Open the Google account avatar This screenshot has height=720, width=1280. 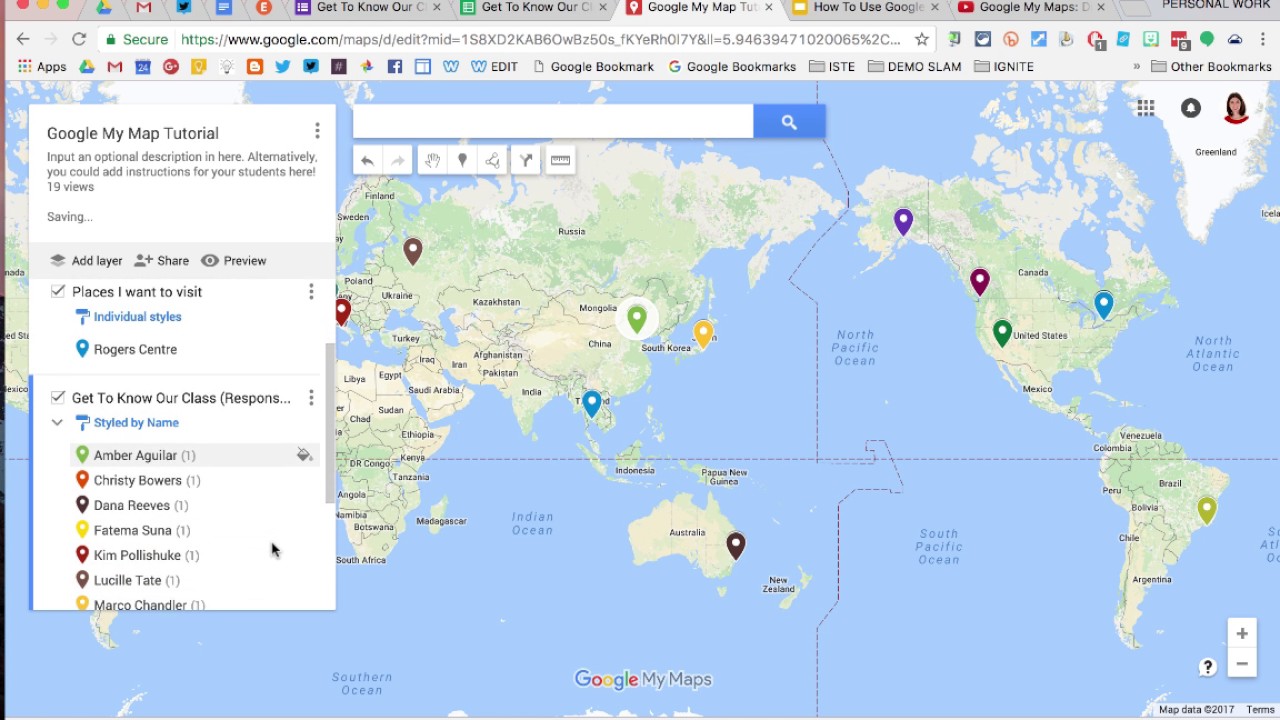point(1236,108)
